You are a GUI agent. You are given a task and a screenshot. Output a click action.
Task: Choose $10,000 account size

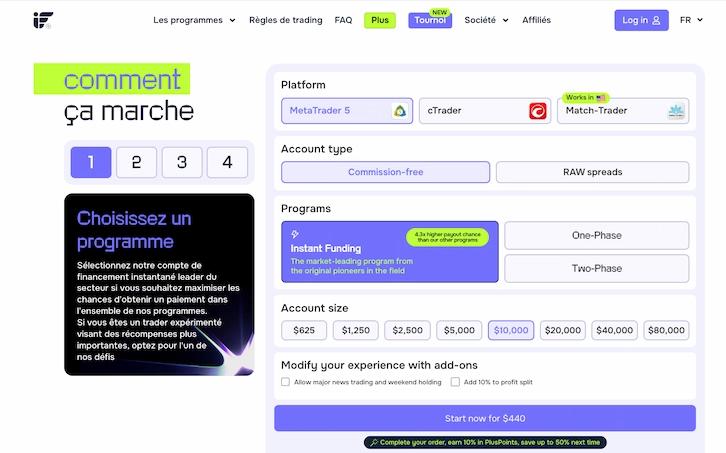coord(511,330)
